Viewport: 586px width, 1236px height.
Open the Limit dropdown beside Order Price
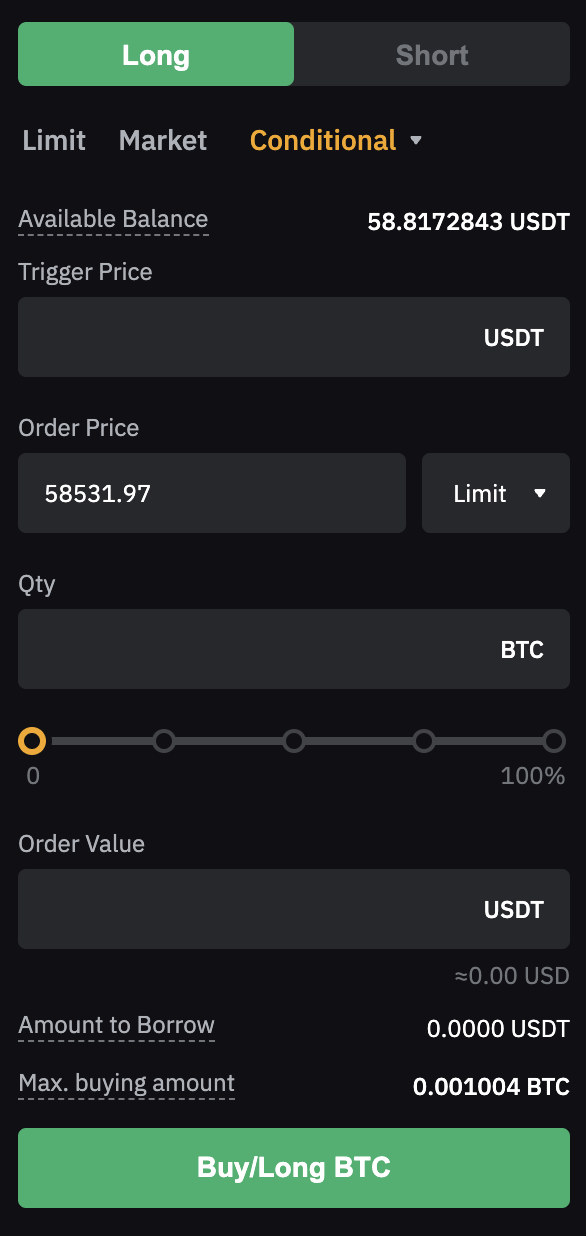coord(495,492)
